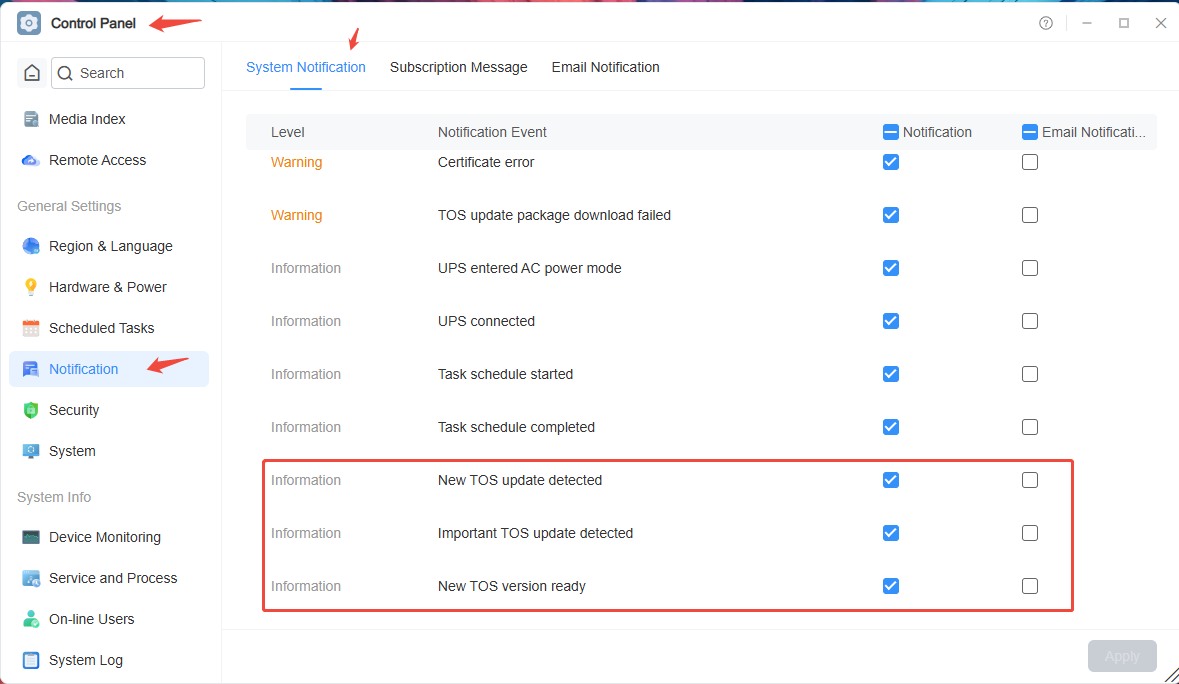1179x684 pixels.
Task: Click the Security shield icon
Action: click(31, 410)
